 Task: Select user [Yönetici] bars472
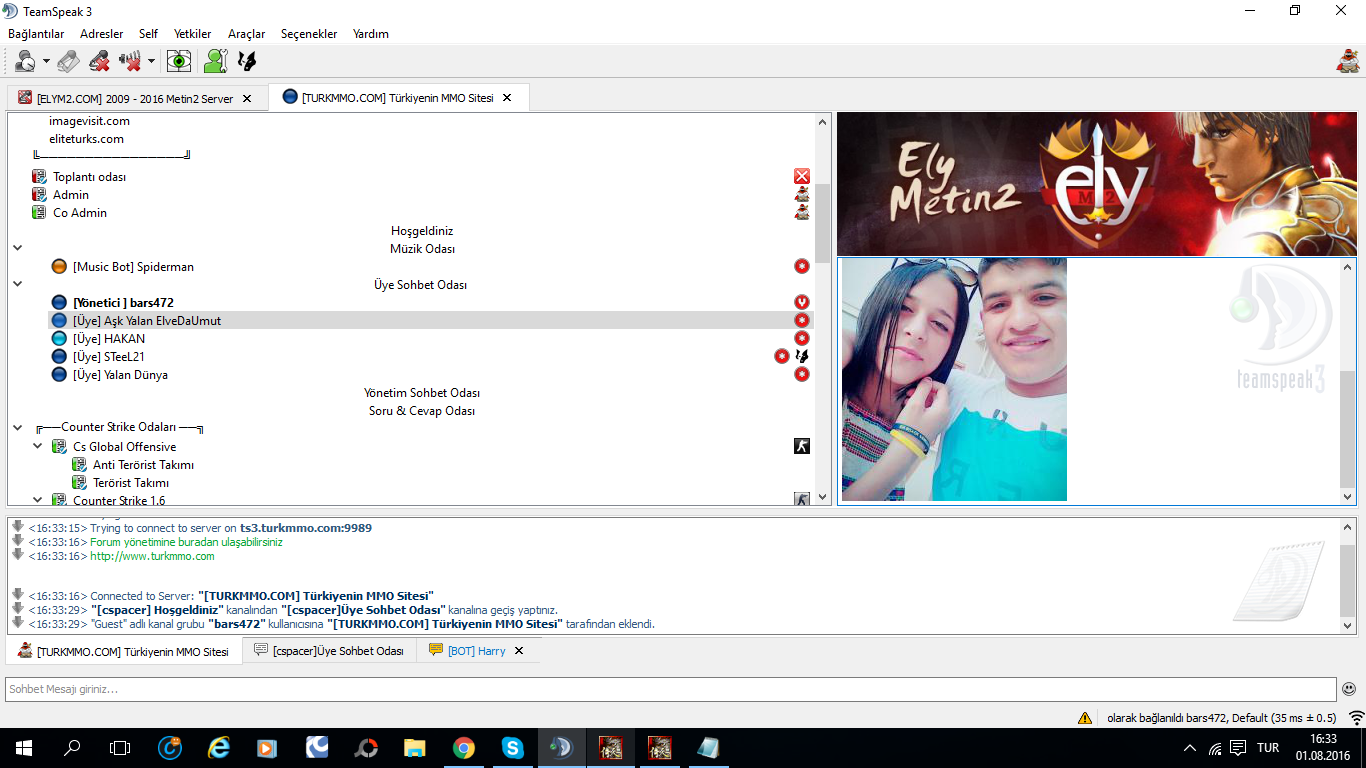(x=123, y=303)
